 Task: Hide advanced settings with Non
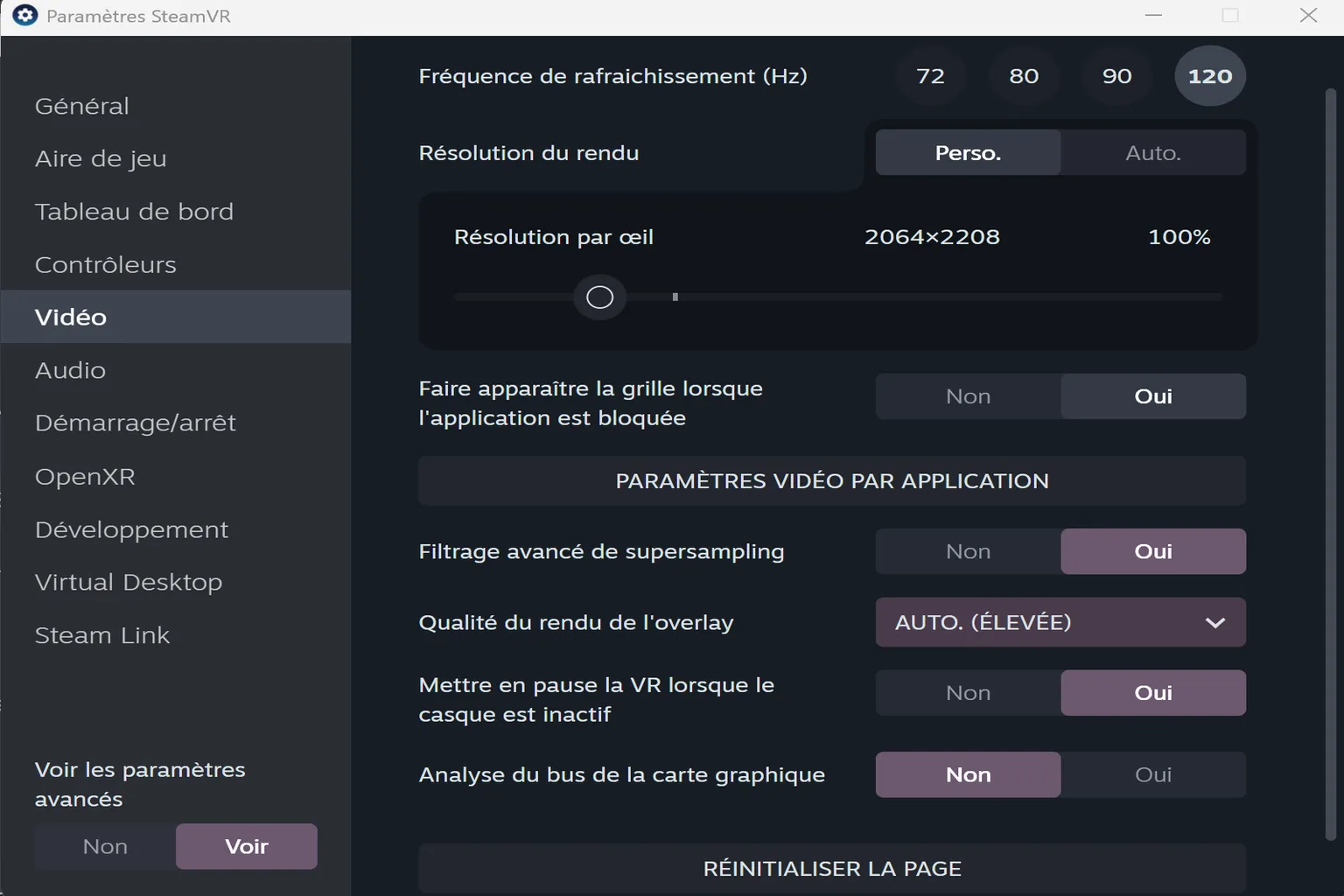105,846
